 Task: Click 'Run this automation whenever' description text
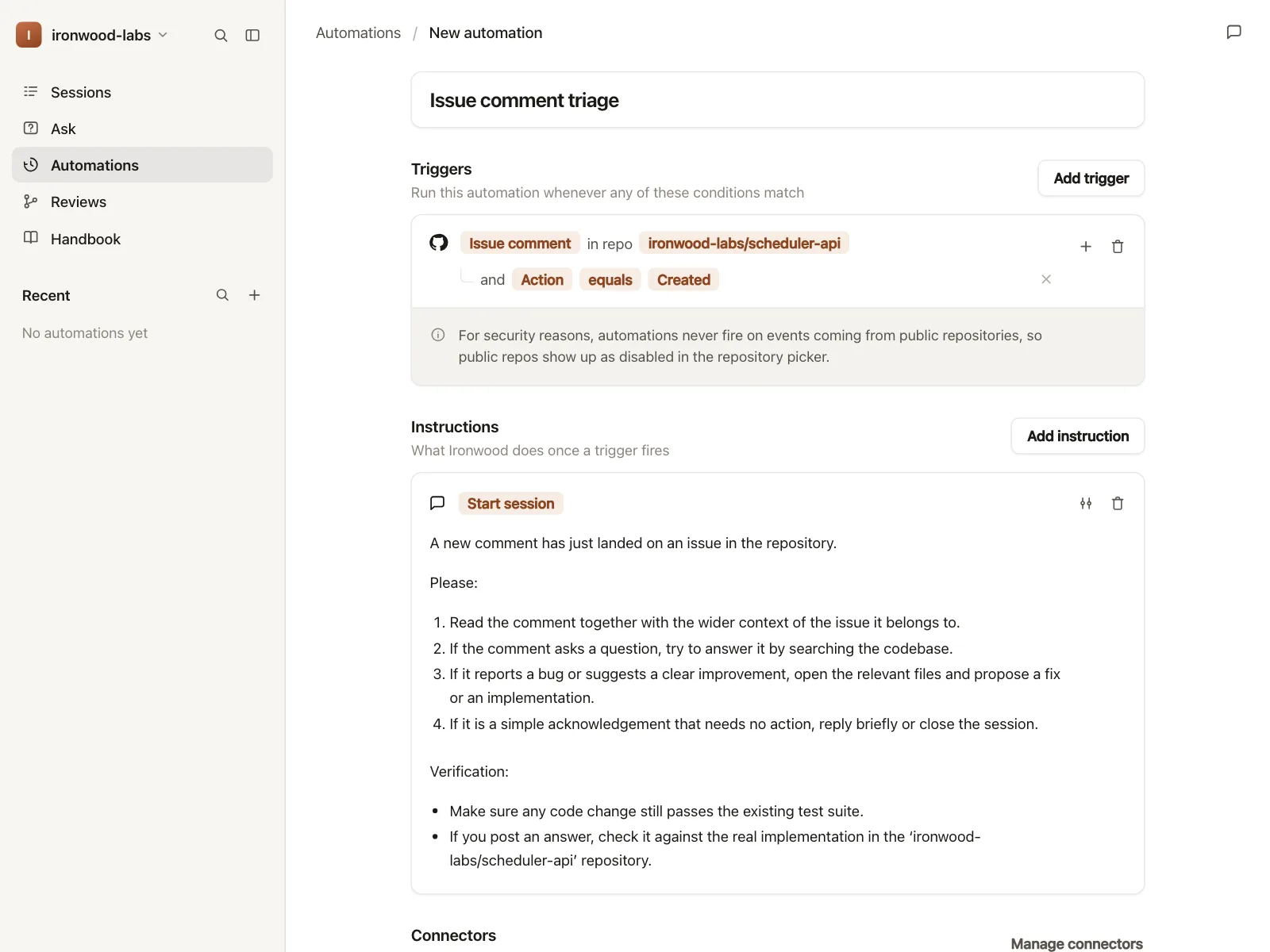pyautogui.click(x=607, y=193)
